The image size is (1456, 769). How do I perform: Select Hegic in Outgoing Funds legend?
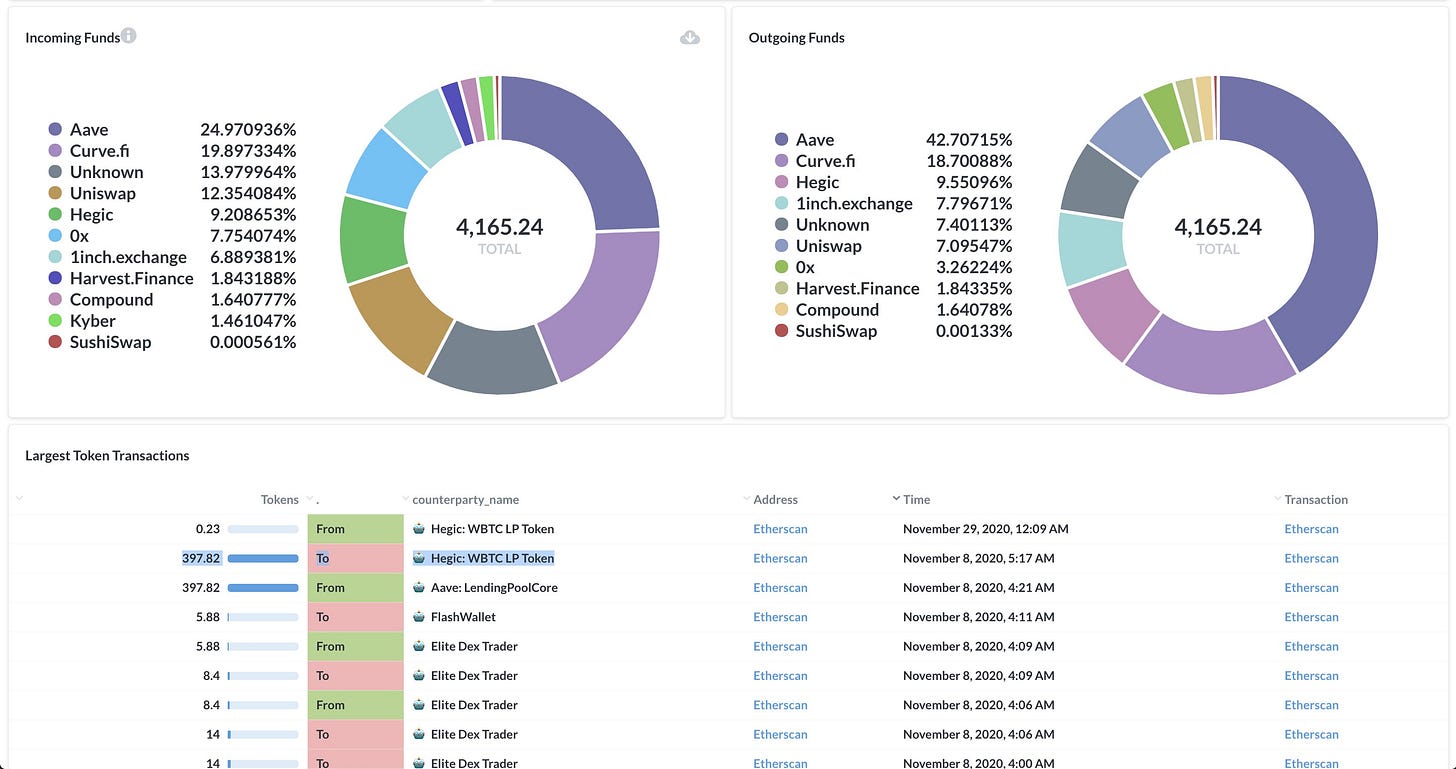(x=807, y=182)
